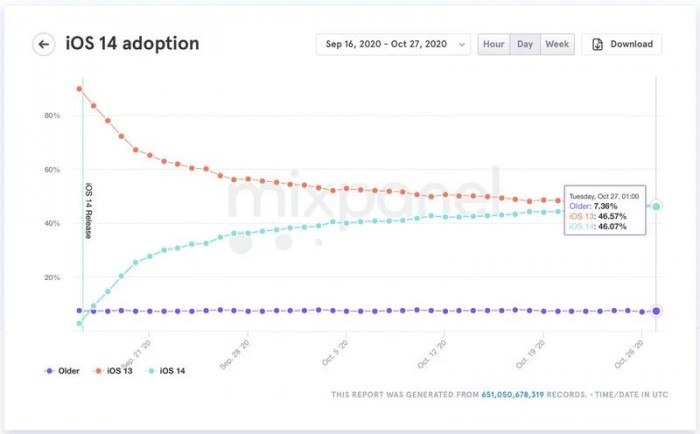Switch granularity to Day
700x434 pixels.
pyautogui.click(x=525, y=44)
